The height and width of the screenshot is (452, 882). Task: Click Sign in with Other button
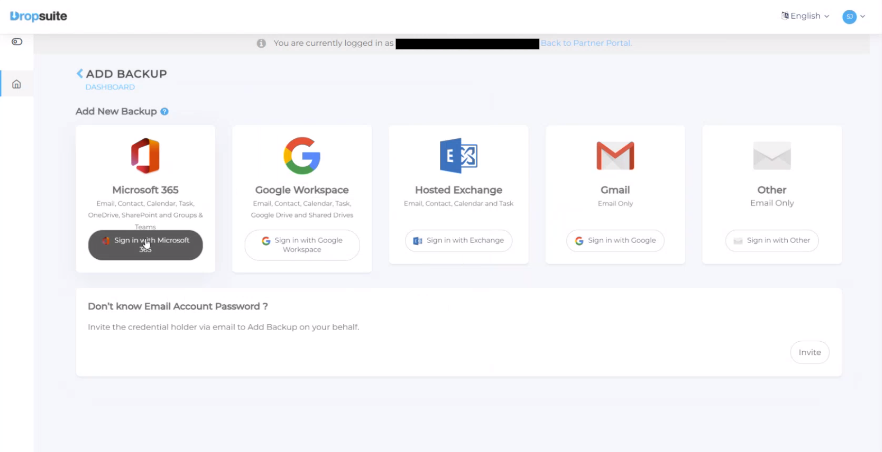[772, 241]
